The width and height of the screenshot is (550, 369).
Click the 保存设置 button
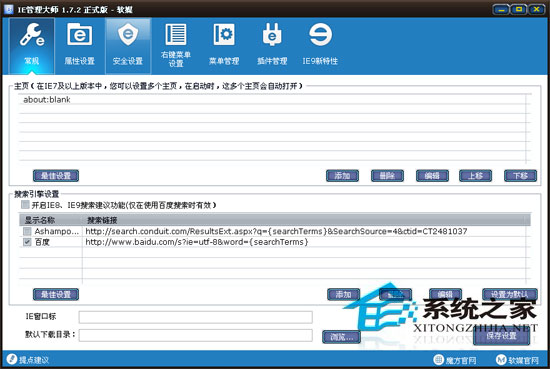(x=501, y=336)
